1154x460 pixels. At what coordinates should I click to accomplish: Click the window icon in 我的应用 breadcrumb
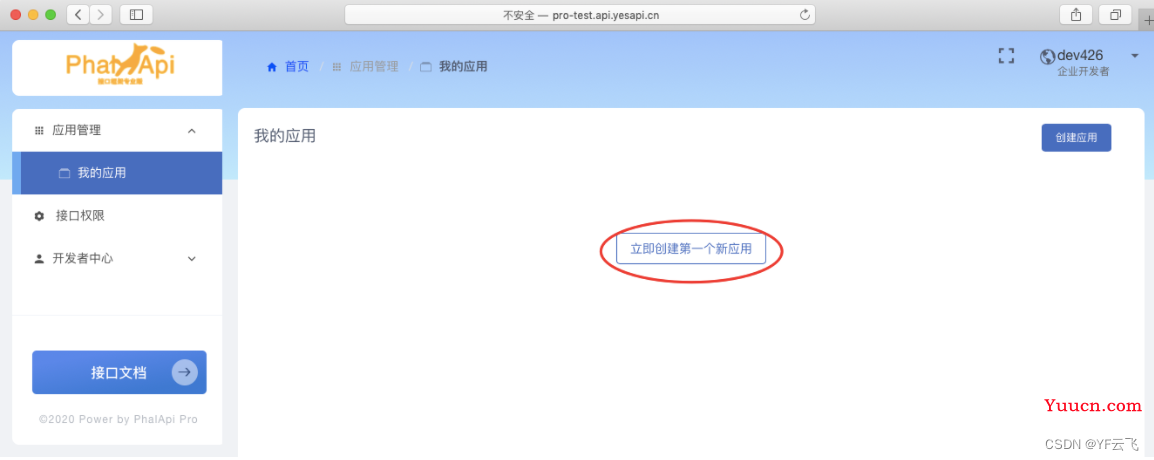click(425, 67)
